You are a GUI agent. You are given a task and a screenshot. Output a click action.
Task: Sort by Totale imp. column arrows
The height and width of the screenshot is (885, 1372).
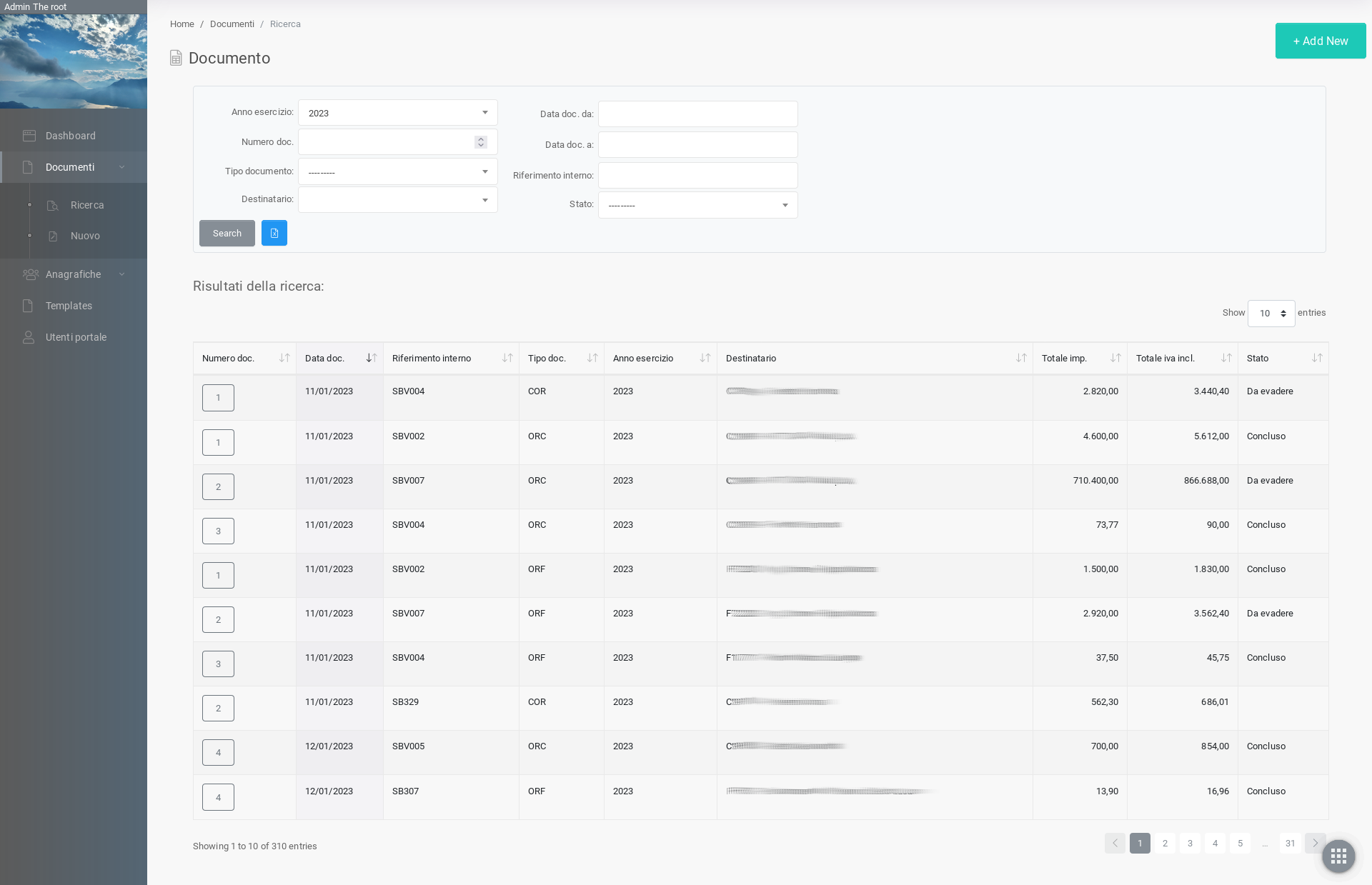coord(1115,358)
